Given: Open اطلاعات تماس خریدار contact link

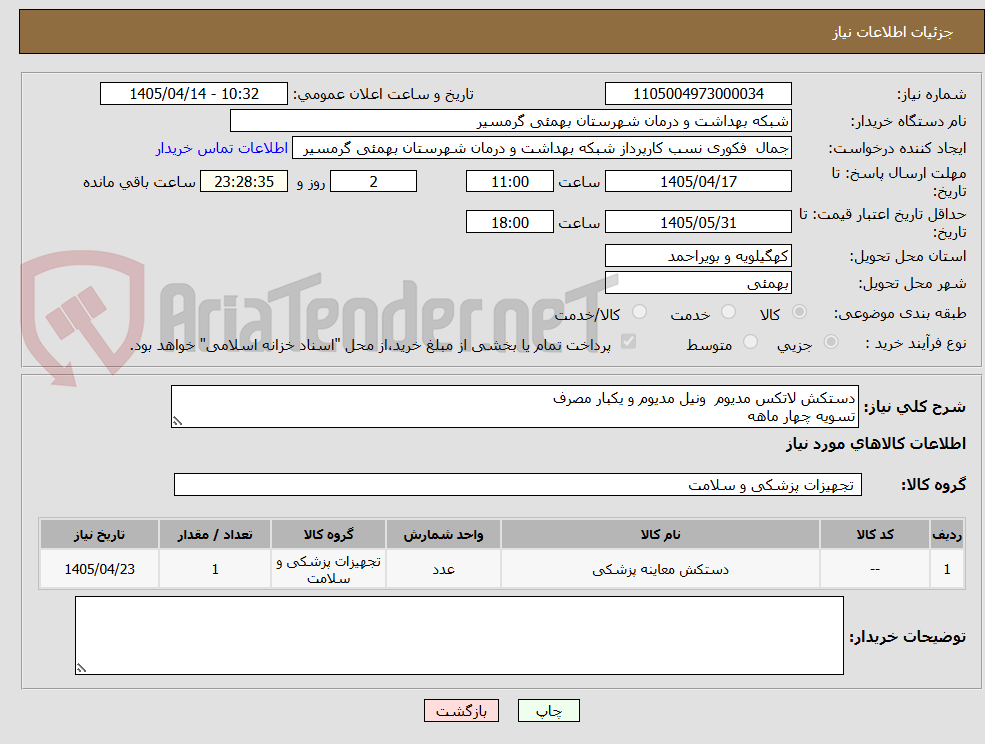Looking at the screenshot, I should click(222, 148).
